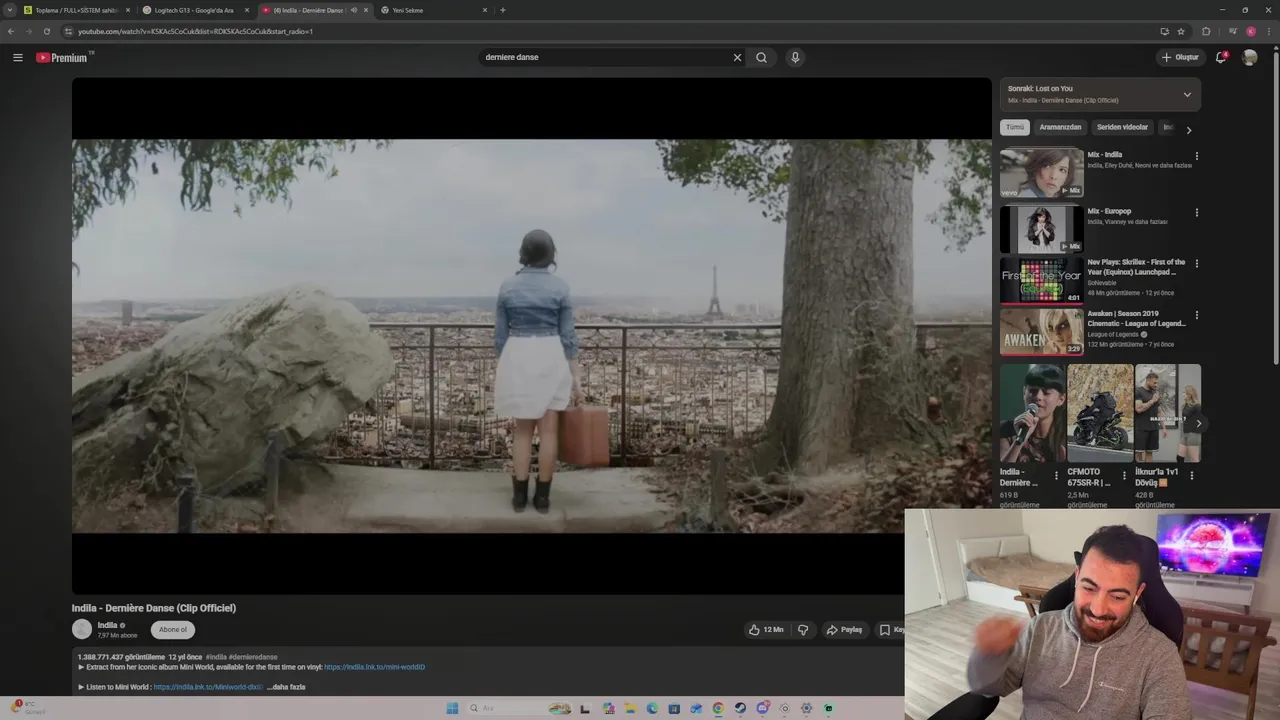Open the Indila channel avatar
1280x720 pixels.
82,629
